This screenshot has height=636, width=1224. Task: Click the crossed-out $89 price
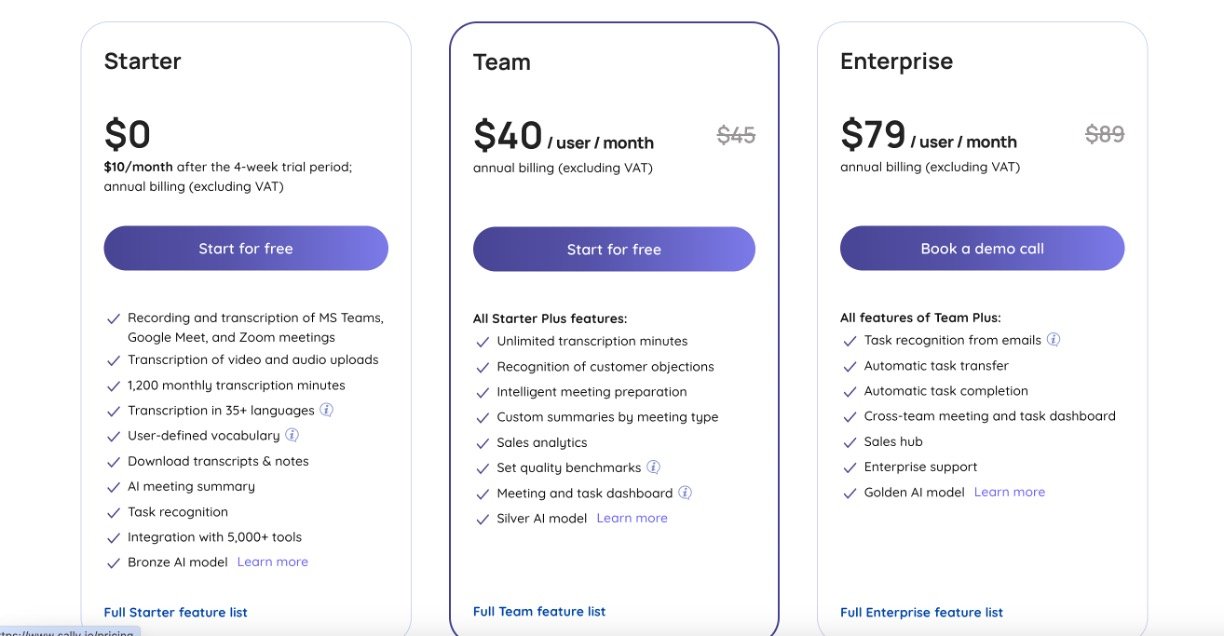1105,134
